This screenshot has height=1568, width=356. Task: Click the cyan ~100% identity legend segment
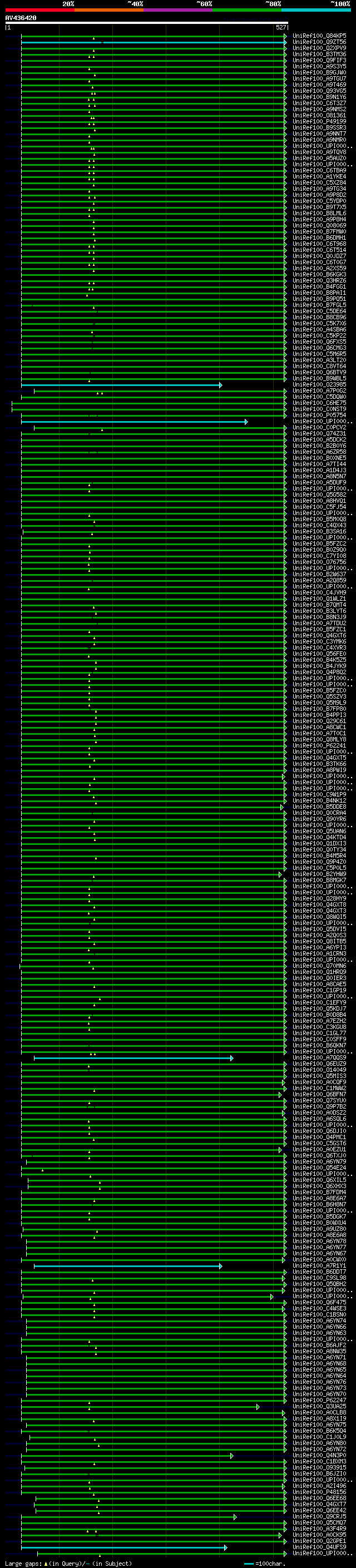pos(317,10)
